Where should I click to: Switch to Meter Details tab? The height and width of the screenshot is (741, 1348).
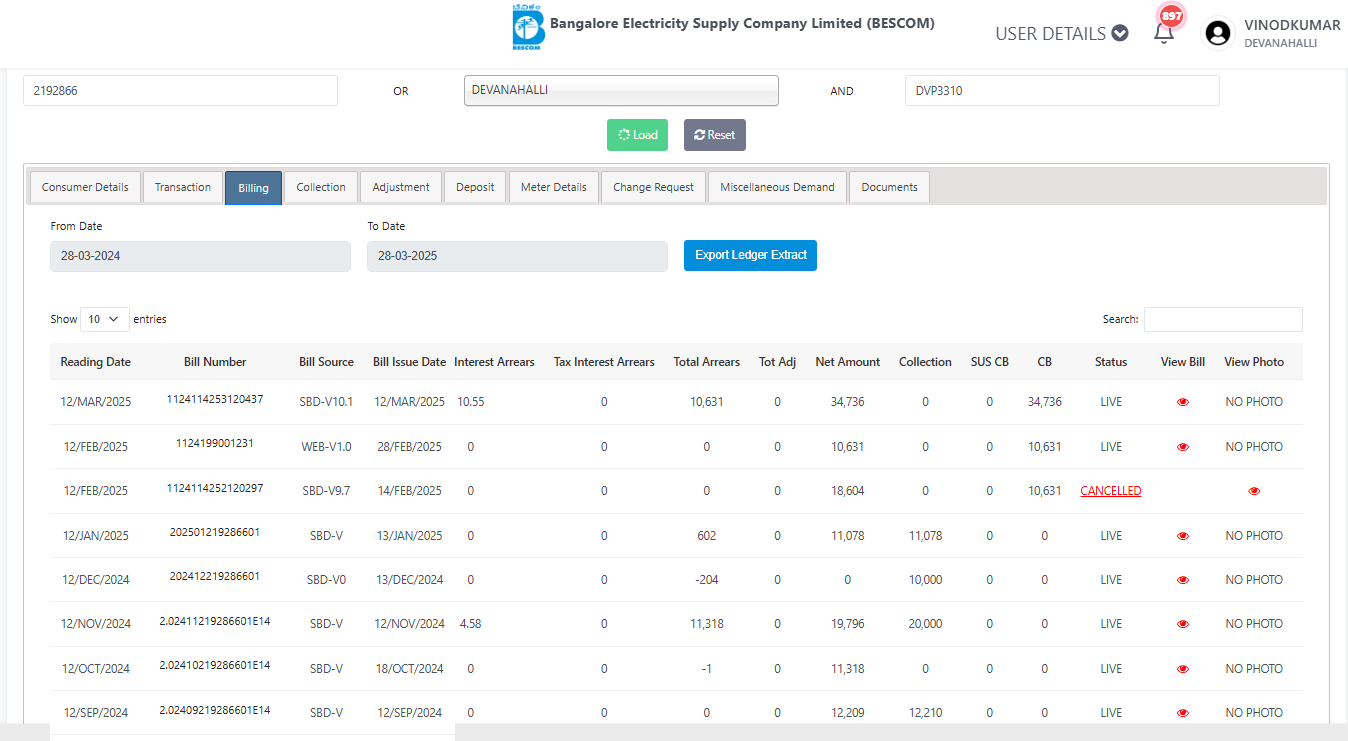[554, 187]
